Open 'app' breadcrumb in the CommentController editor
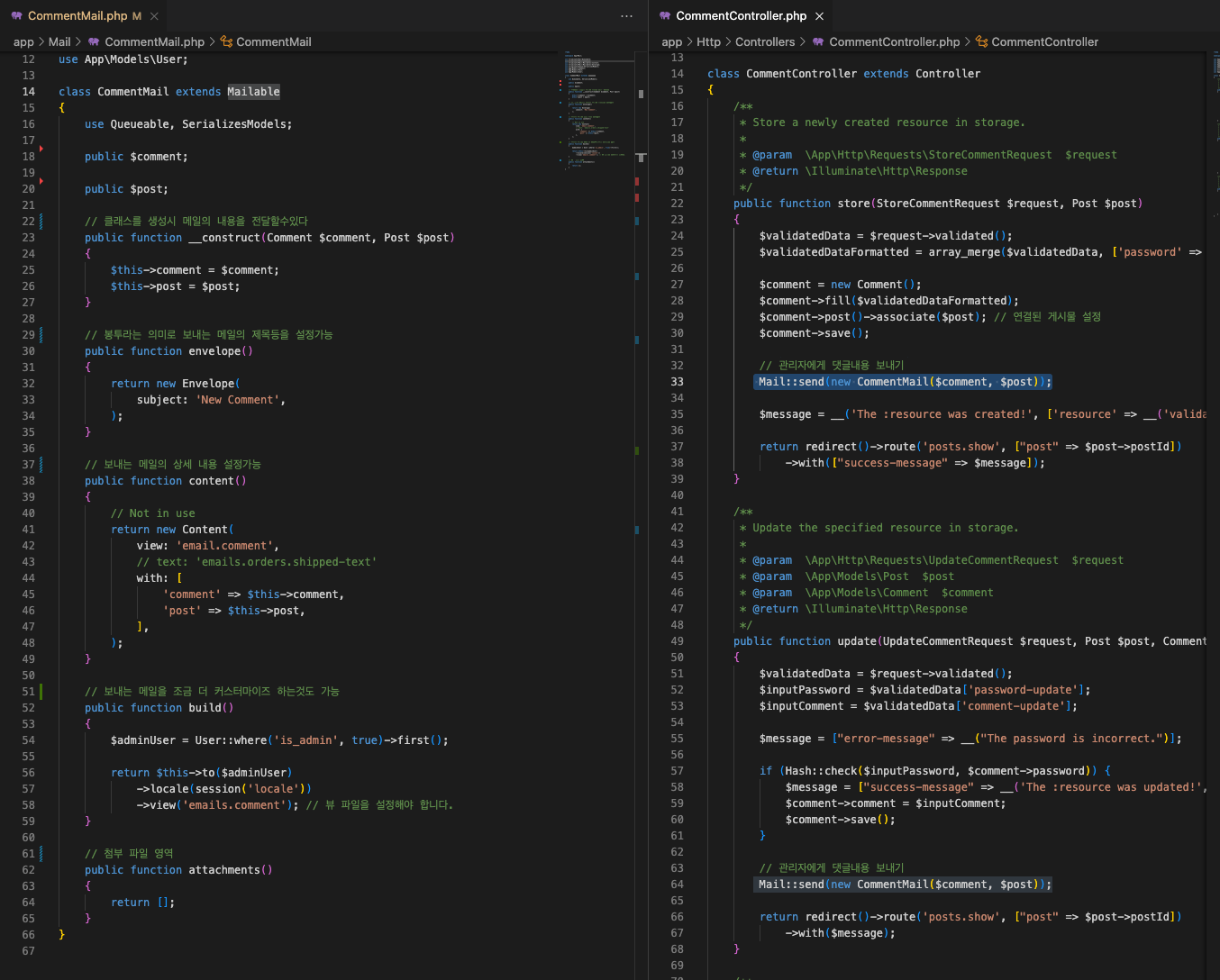1220x980 pixels. pos(672,41)
